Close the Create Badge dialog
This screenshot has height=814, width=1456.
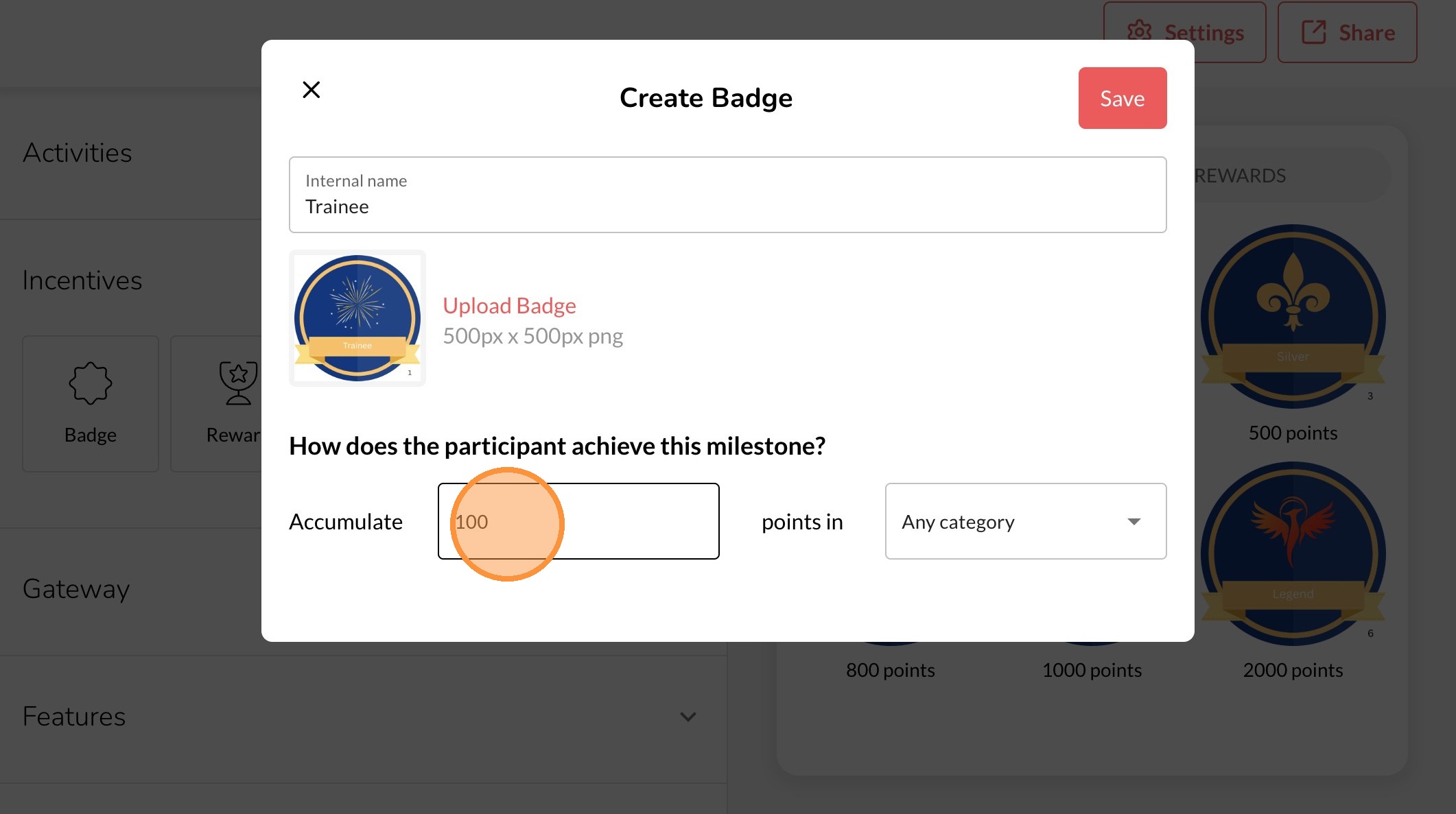[311, 90]
